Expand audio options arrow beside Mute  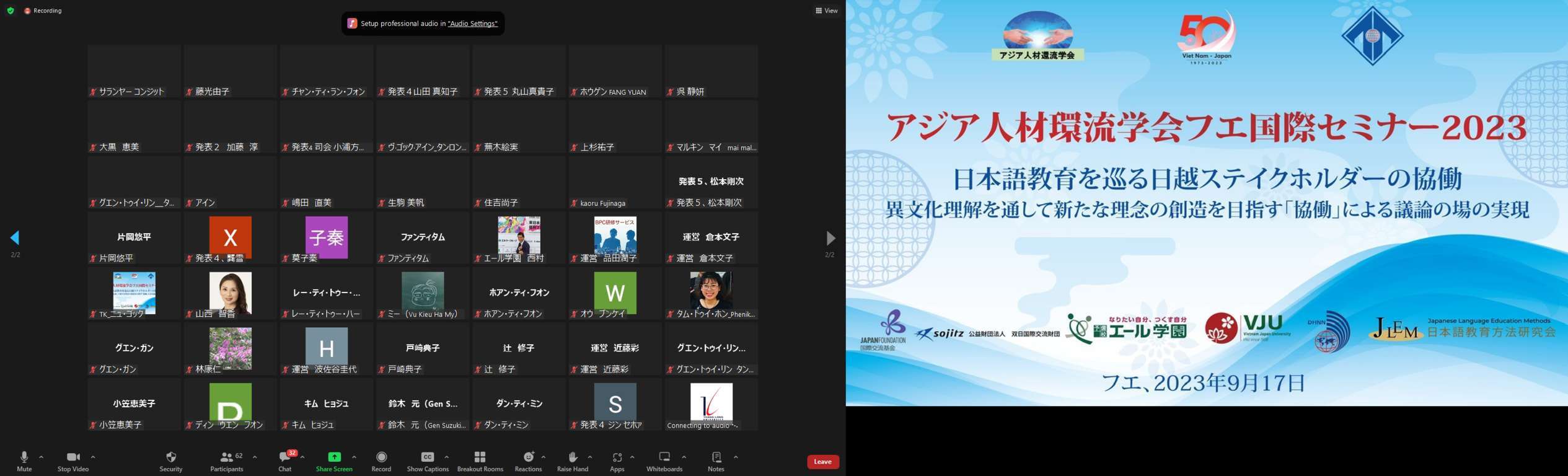pyautogui.click(x=42, y=457)
